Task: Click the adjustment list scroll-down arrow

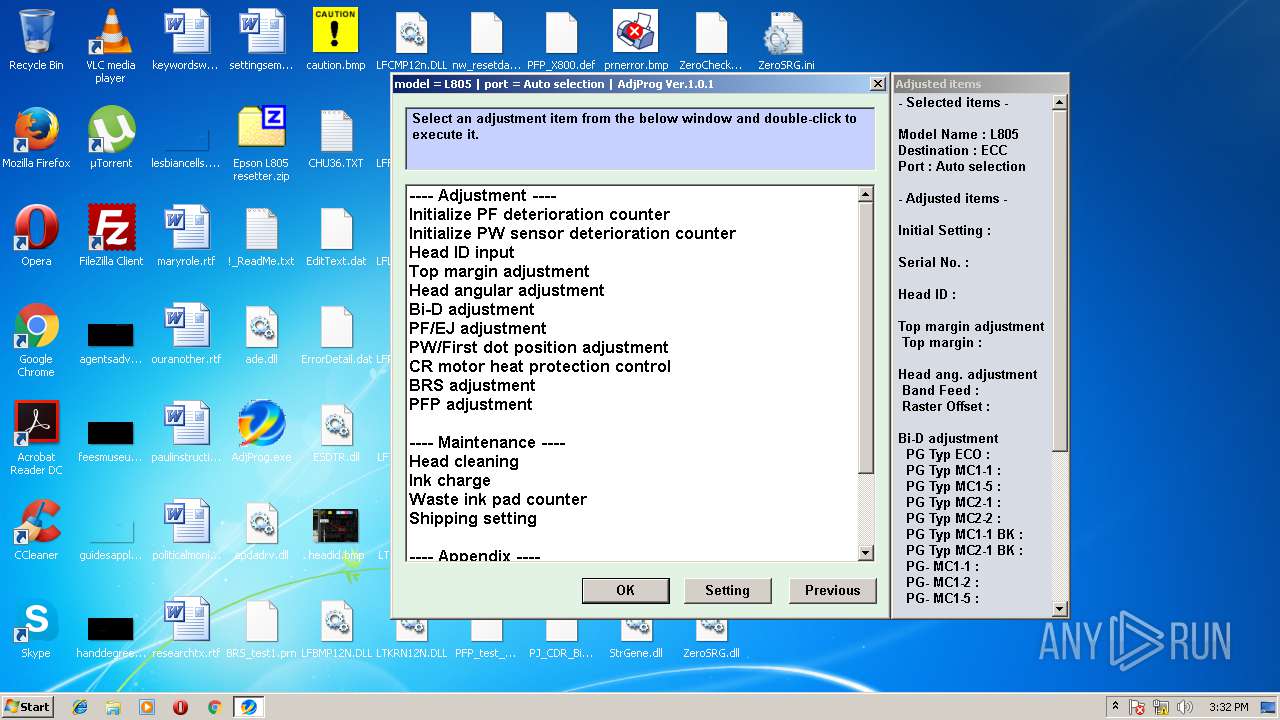Action: click(866, 553)
